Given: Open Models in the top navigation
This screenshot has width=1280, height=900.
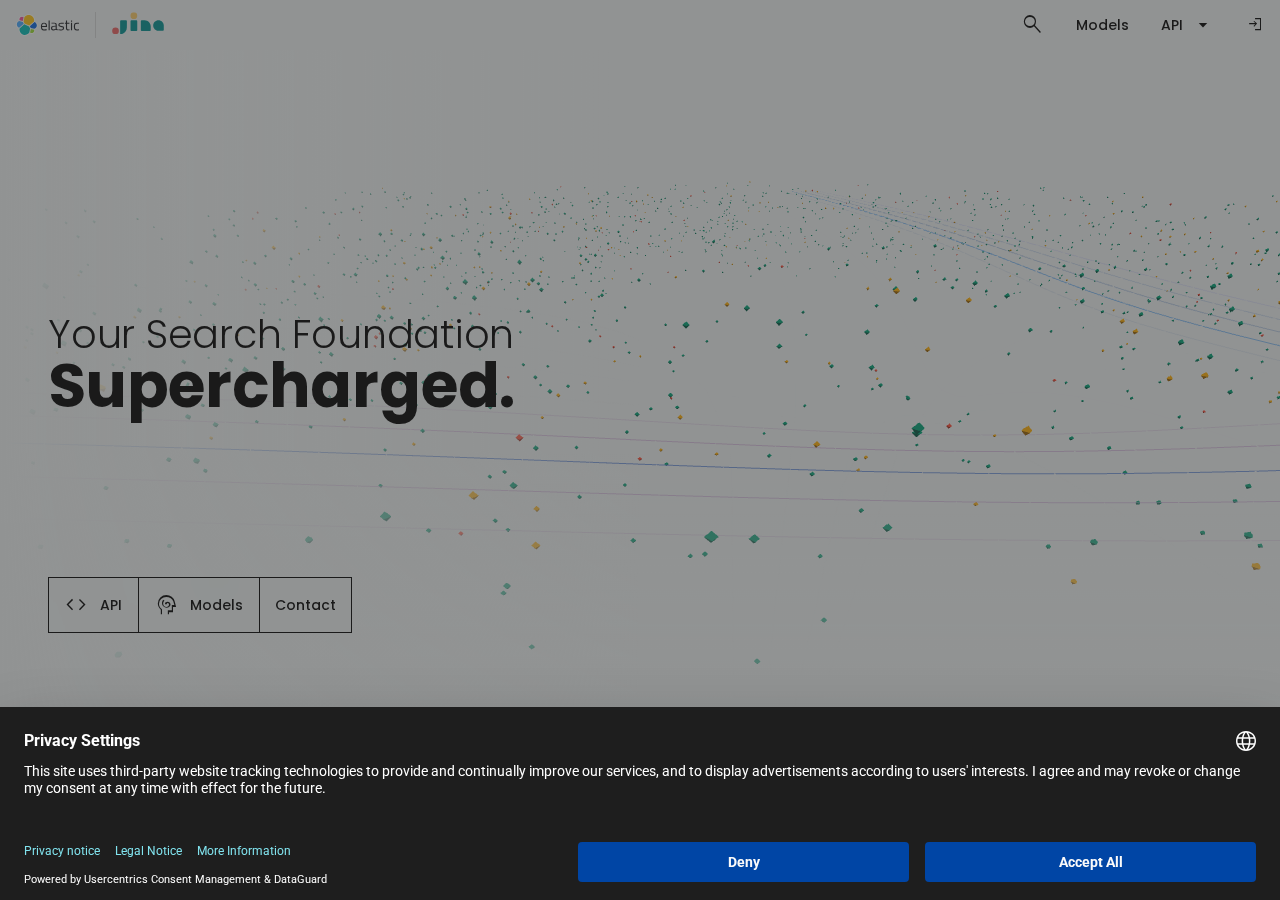Looking at the screenshot, I should pyautogui.click(x=1102, y=25).
